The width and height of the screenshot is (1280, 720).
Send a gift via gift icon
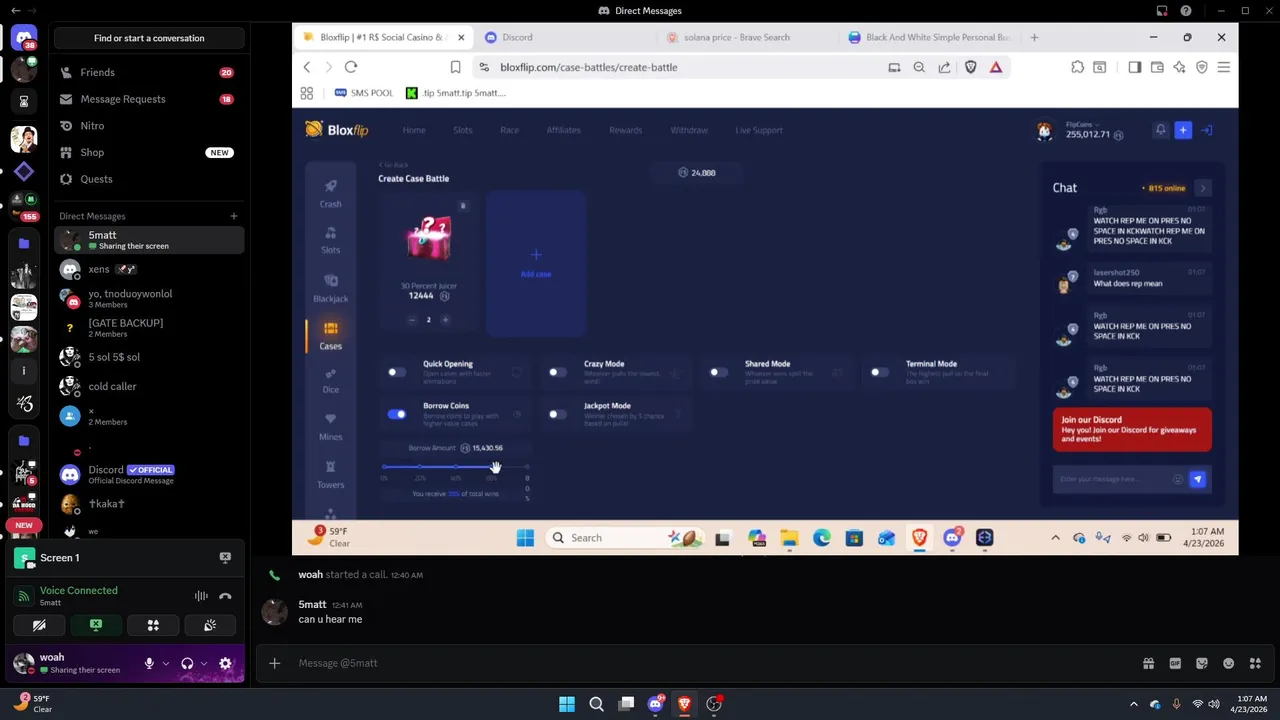pyautogui.click(x=1149, y=663)
